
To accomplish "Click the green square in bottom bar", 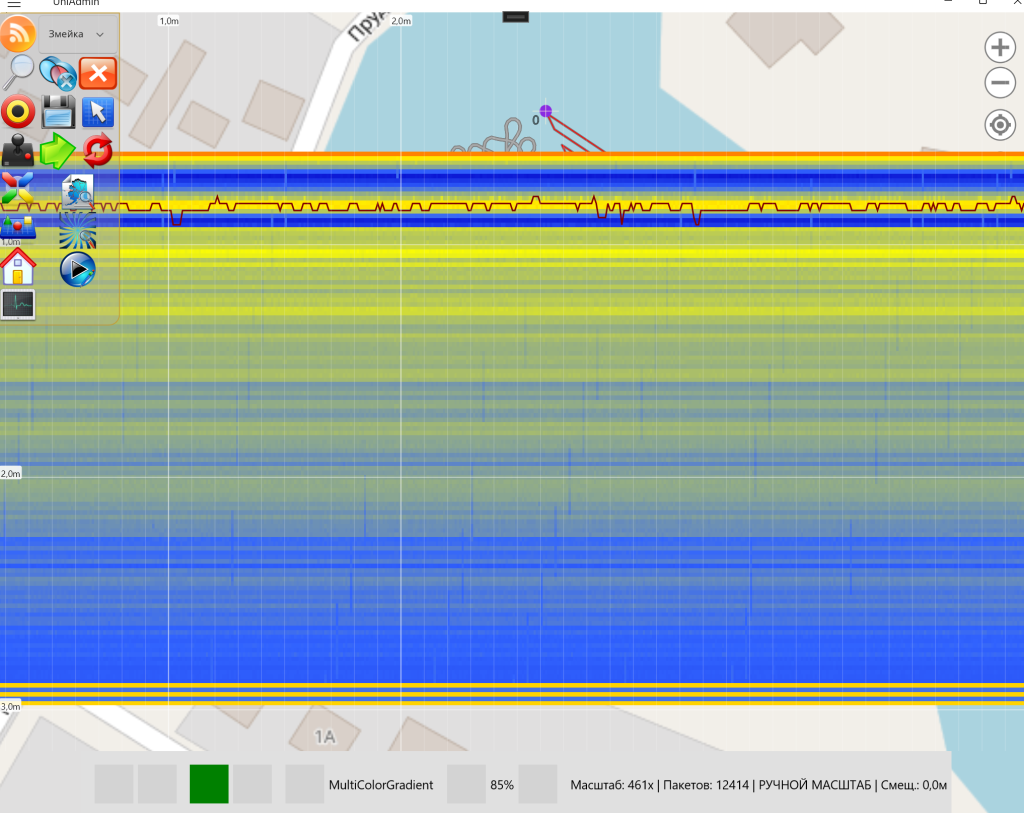I will 209,784.
